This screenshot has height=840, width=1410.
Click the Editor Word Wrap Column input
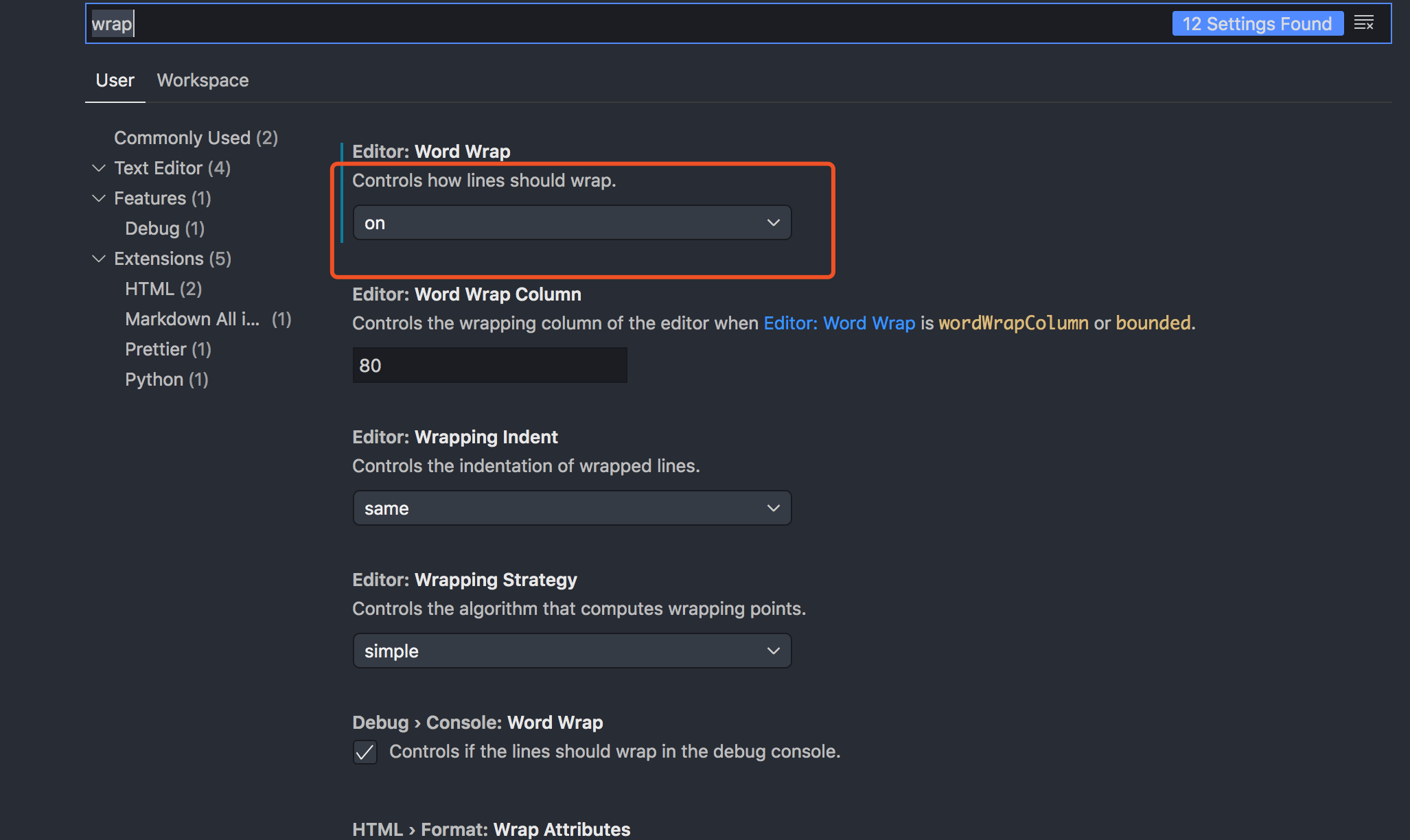click(x=490, y=365)
